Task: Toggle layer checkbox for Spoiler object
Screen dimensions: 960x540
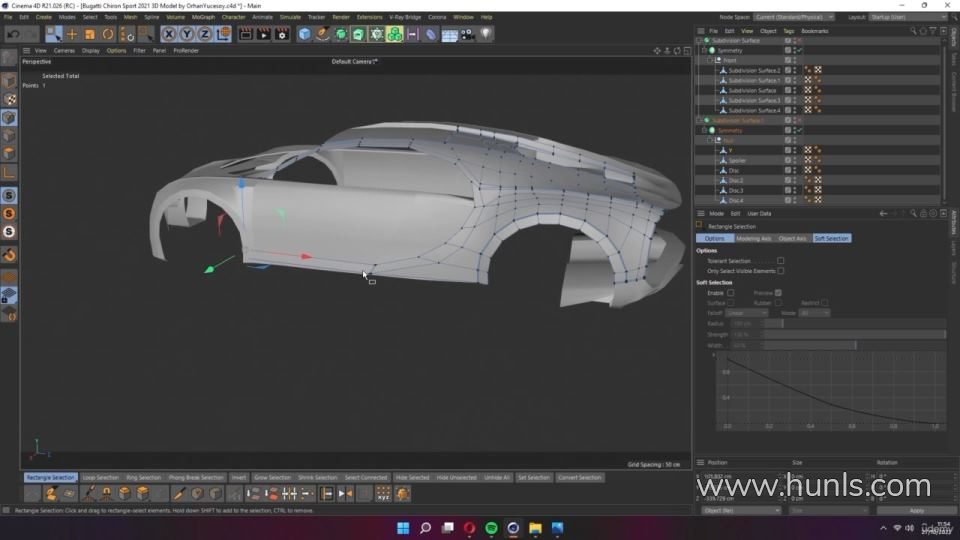Action: (x=788, y=160)
